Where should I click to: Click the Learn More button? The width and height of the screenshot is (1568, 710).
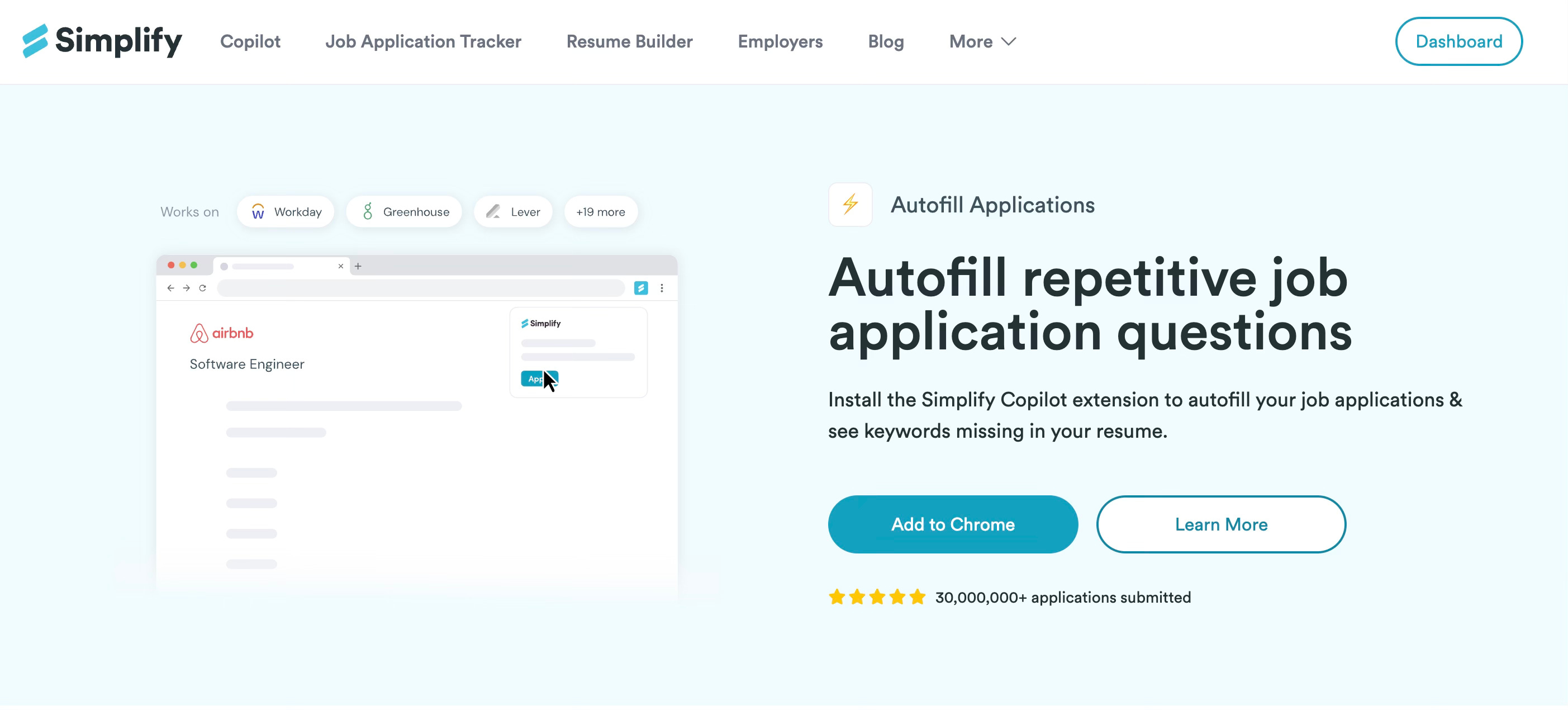(x=1220, y=524)
